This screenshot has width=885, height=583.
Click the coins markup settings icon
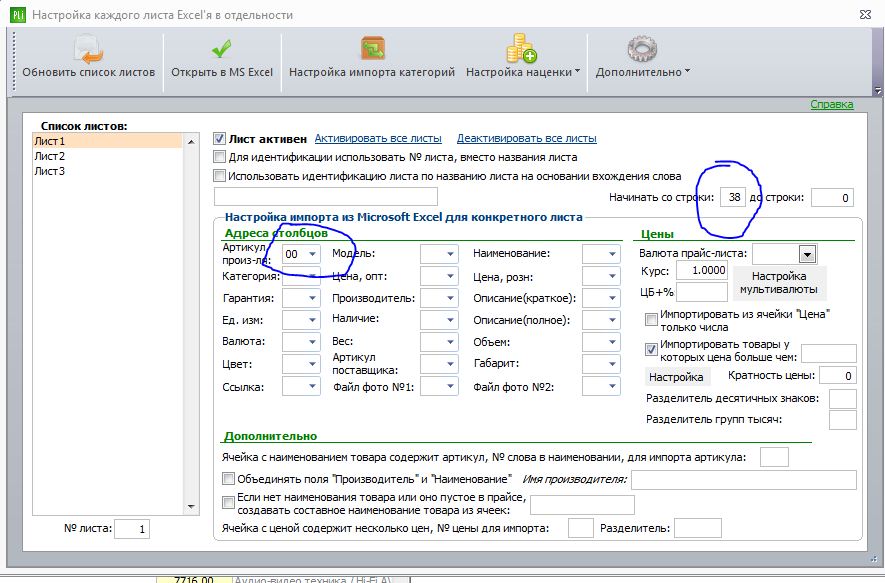point(520,48)
